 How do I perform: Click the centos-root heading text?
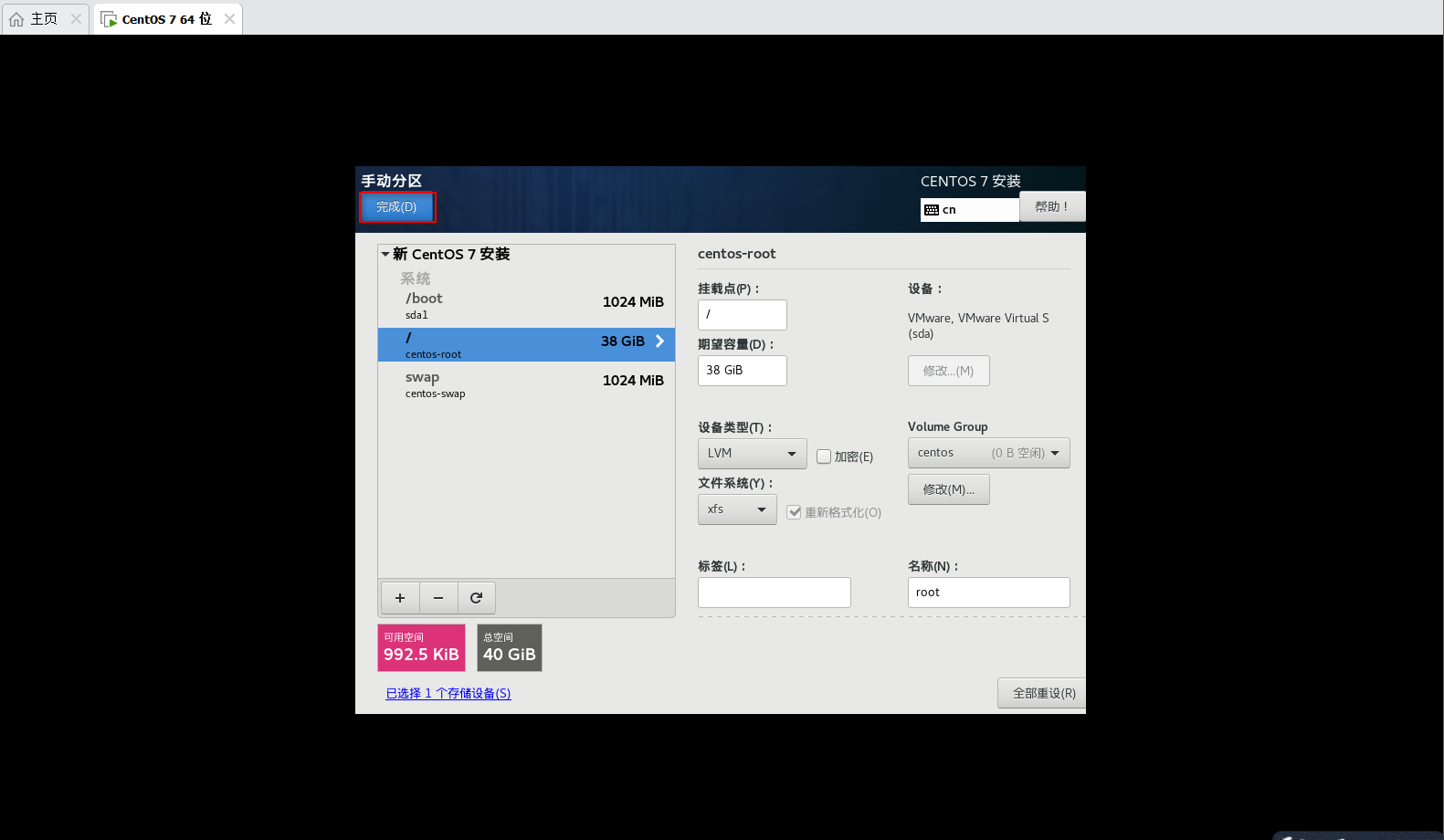(x=737, y=254)
